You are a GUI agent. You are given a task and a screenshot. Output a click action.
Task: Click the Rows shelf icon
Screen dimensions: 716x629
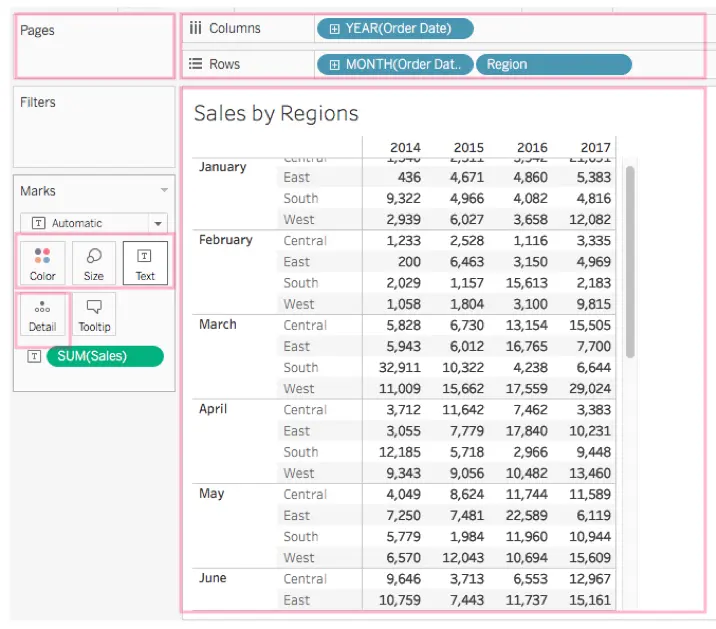(x=195, y=64)
